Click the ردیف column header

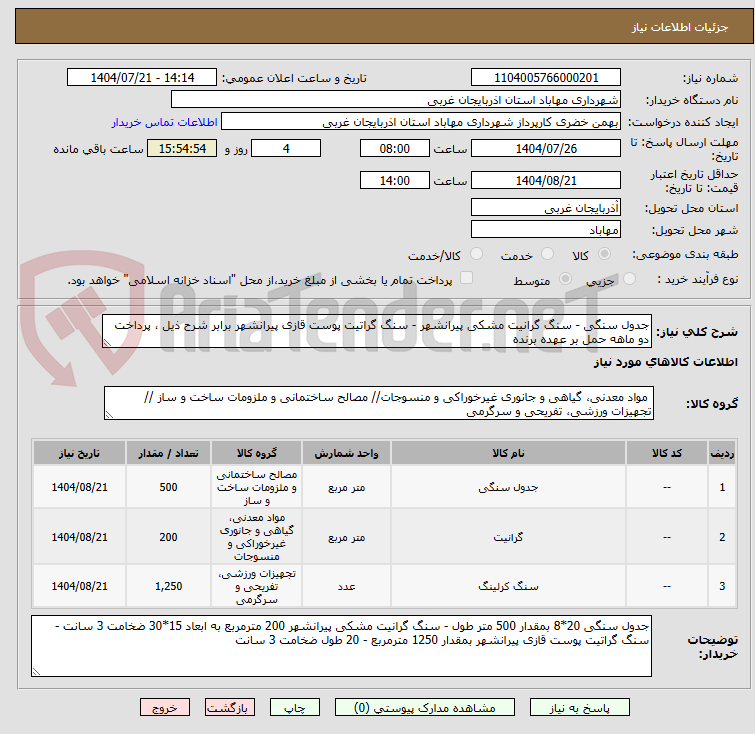click(x=722, y=453)
